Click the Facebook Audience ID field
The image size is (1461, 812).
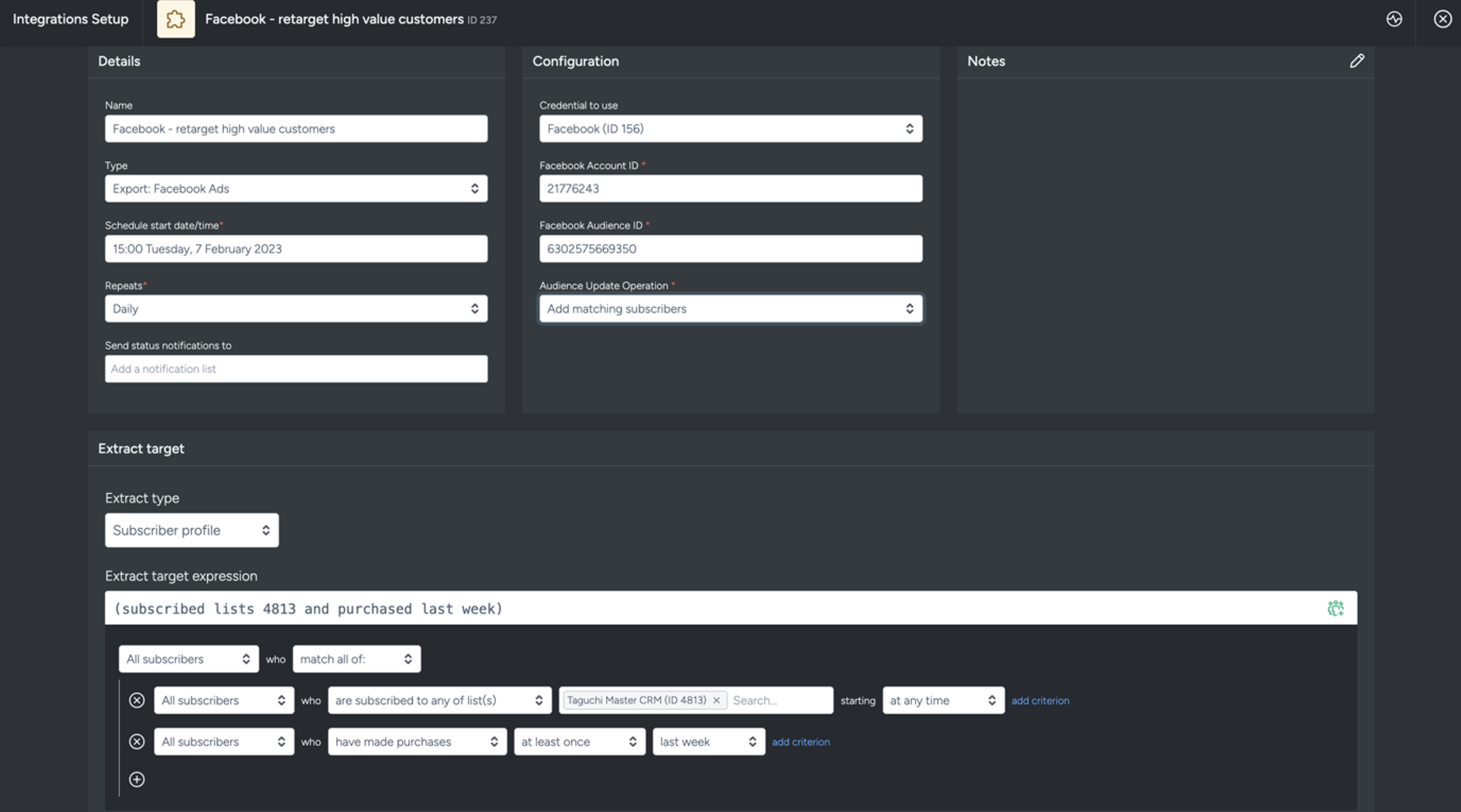(730, 249)
